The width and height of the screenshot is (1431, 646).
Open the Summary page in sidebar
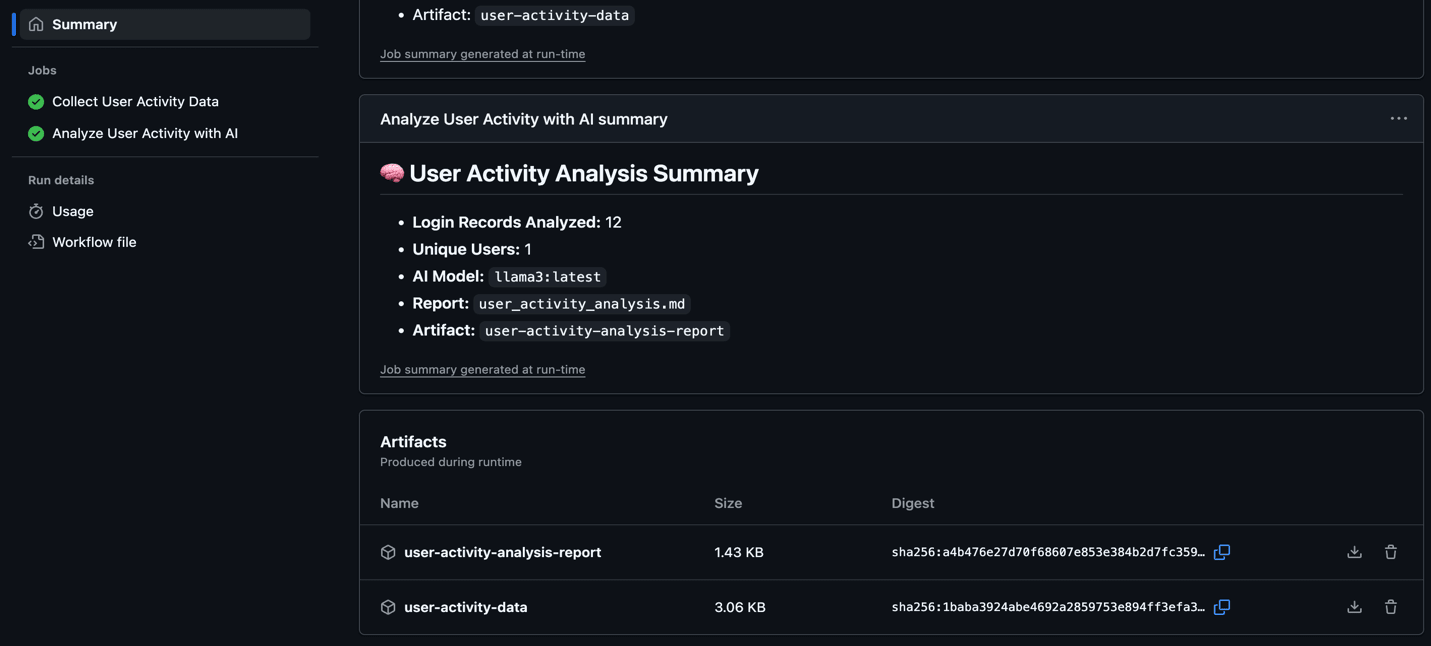pyautogui.click(x=84, y=24)
